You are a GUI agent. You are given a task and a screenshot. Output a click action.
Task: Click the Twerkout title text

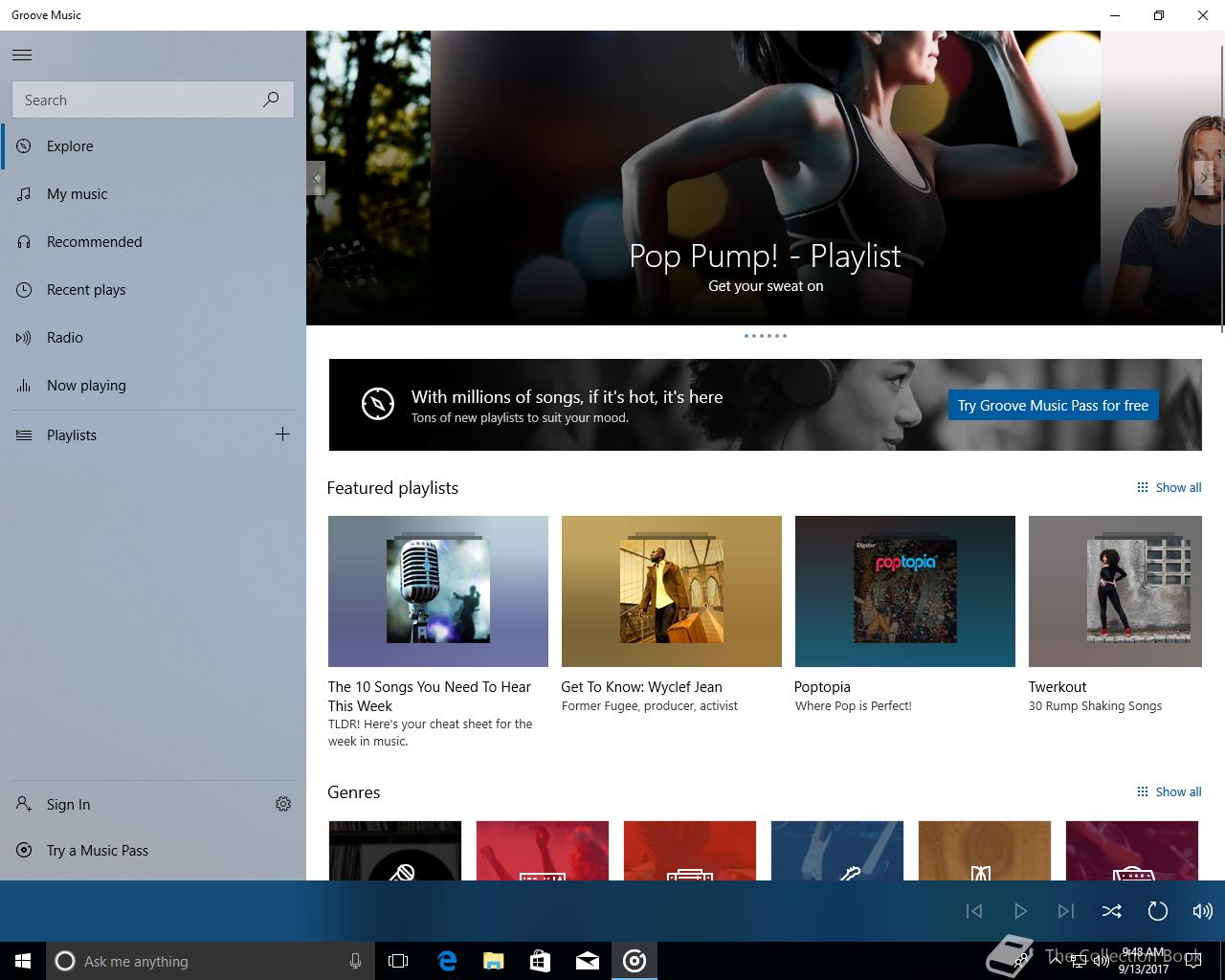point(1058,687)
